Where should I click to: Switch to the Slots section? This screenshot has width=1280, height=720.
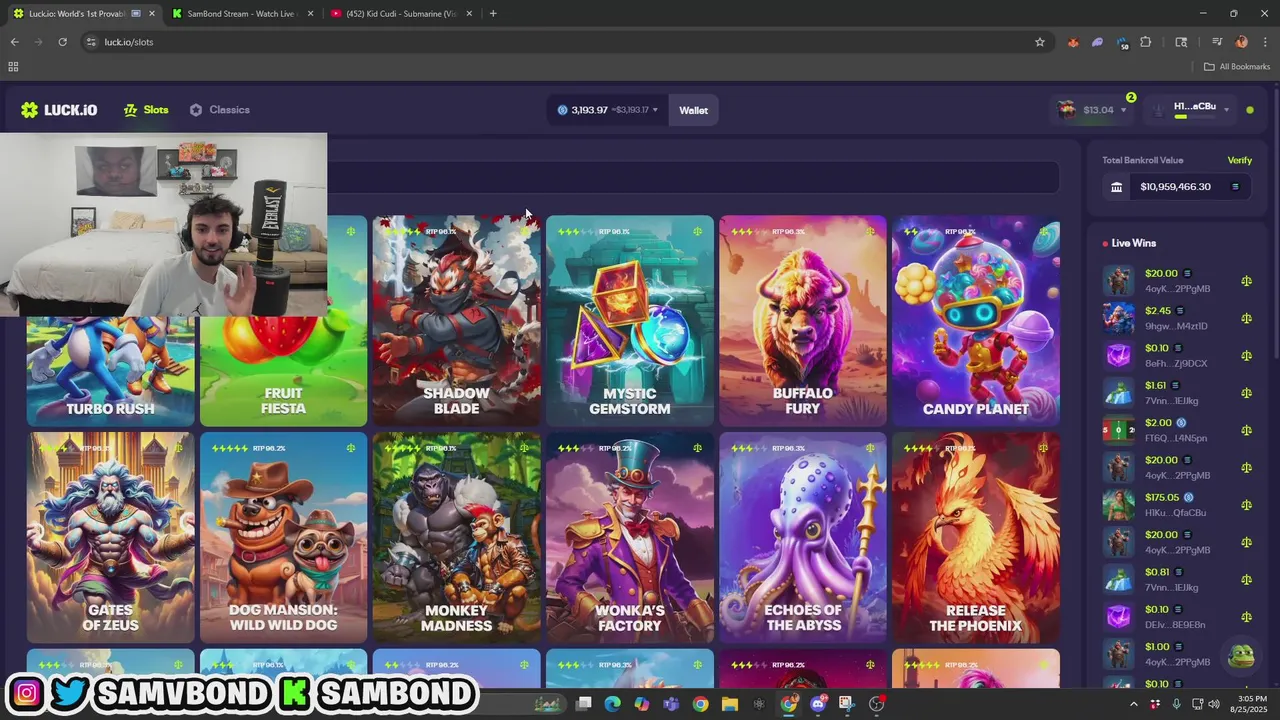(146, 110)
